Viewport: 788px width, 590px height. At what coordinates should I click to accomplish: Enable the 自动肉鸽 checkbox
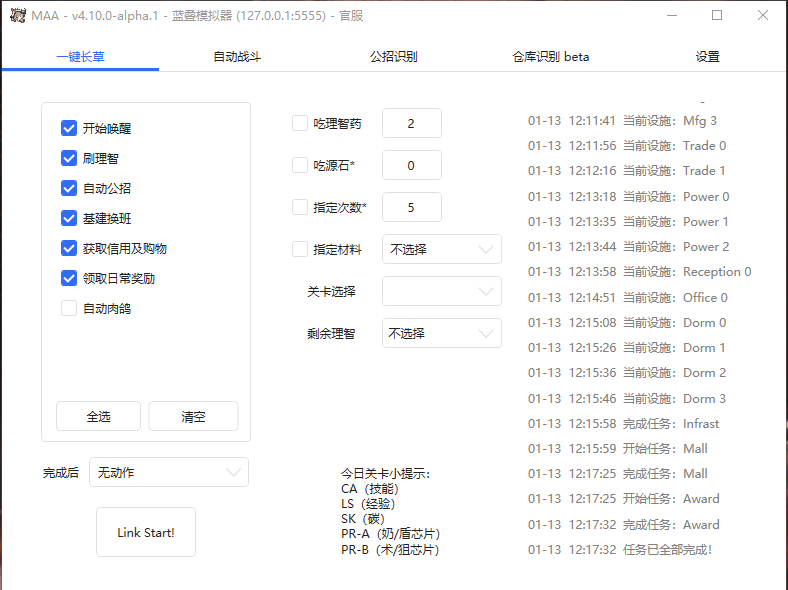pos(69,308)
